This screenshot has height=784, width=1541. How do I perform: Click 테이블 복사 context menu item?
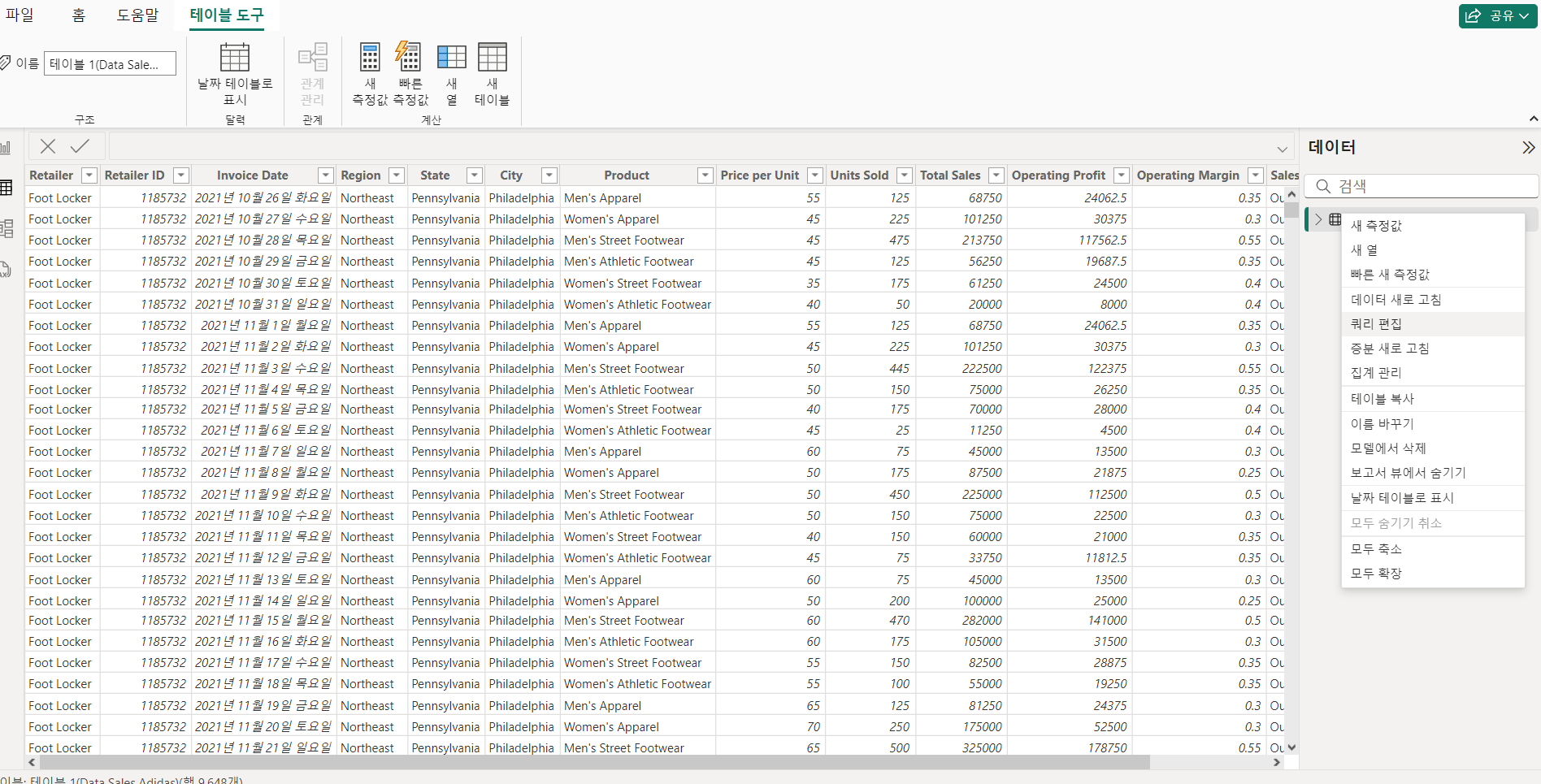[1433, 399]
